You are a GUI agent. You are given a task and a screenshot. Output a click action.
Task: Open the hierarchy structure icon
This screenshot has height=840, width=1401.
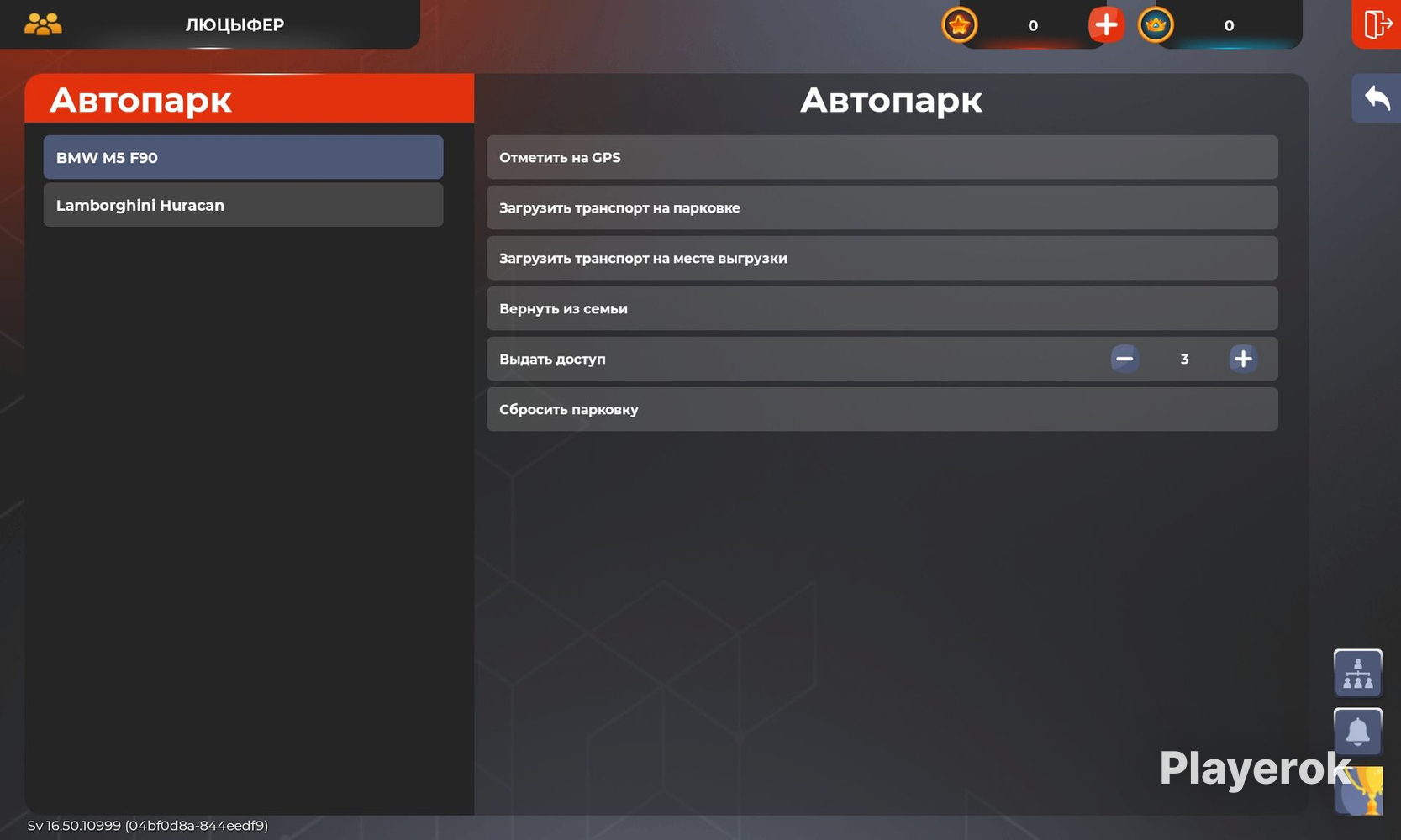tap(1357, 673)
